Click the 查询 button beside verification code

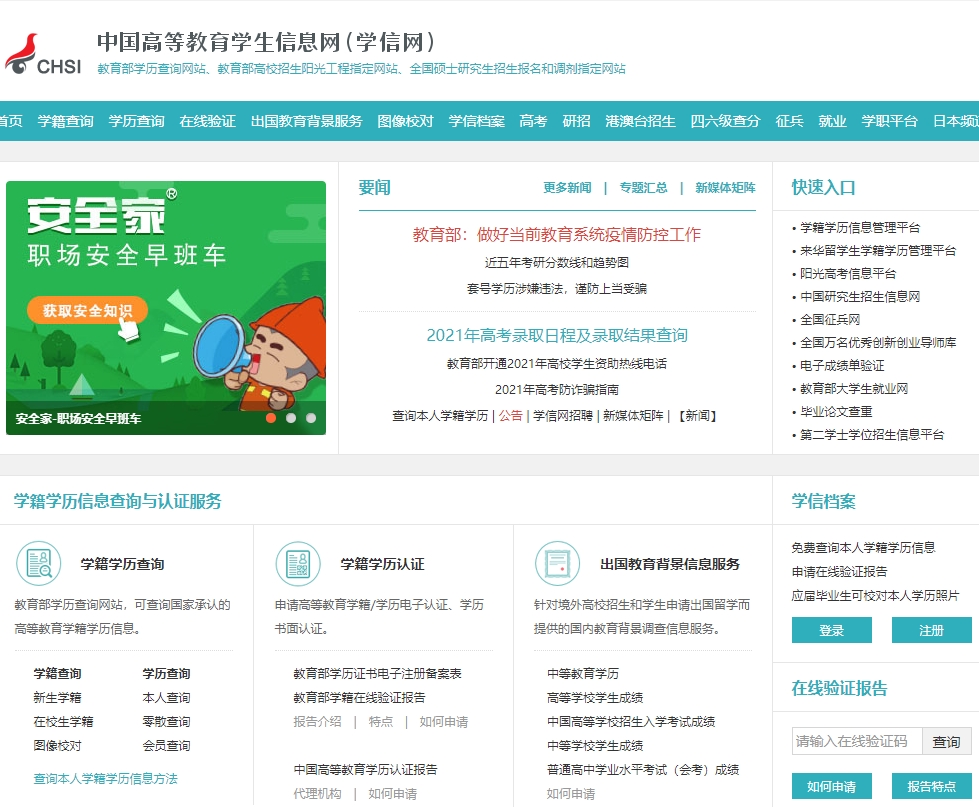[x=947, y=741]
